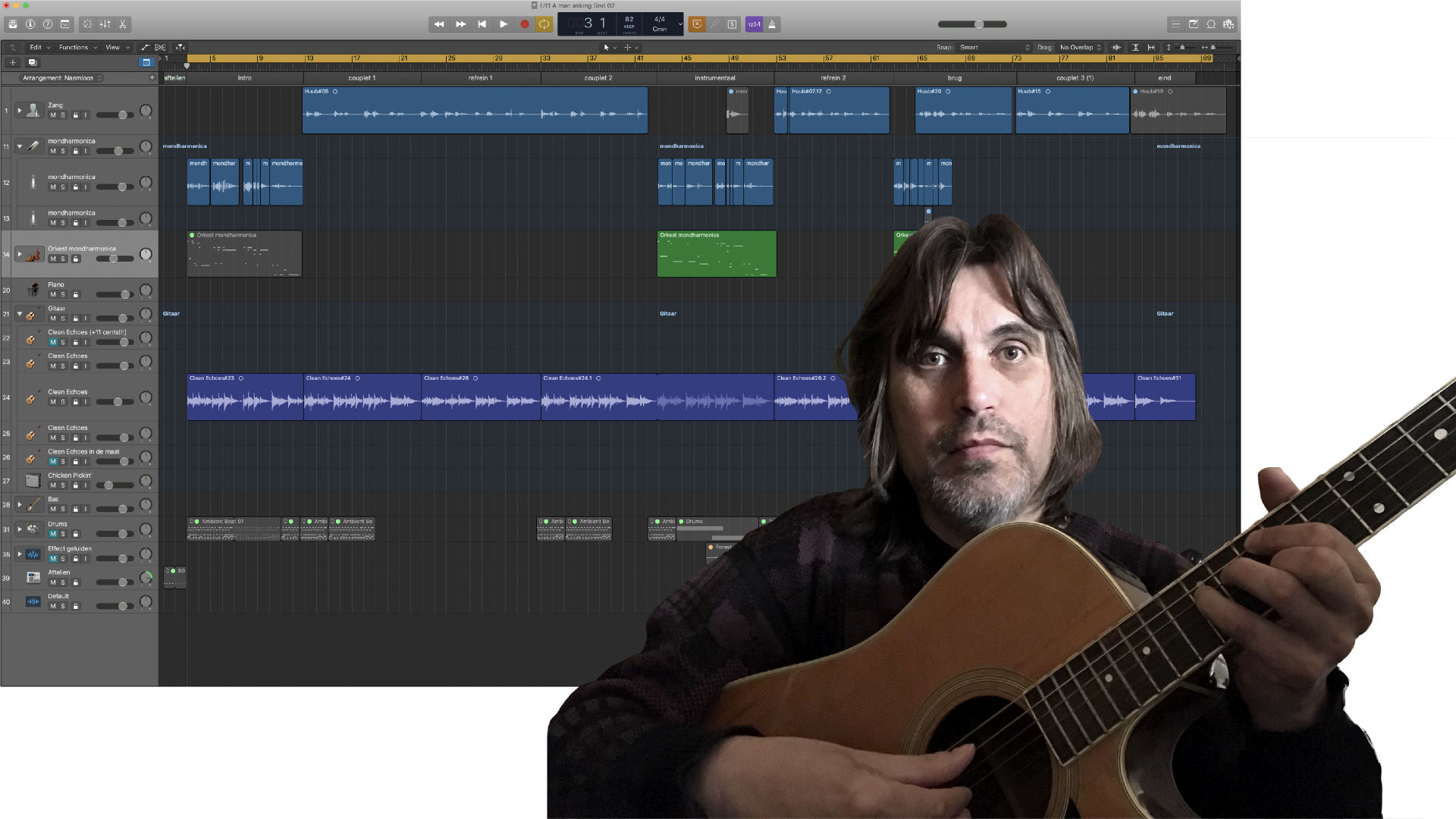Collapse the Gitaar track stack
Screen dimensions: 1456x819
point(20,314)
